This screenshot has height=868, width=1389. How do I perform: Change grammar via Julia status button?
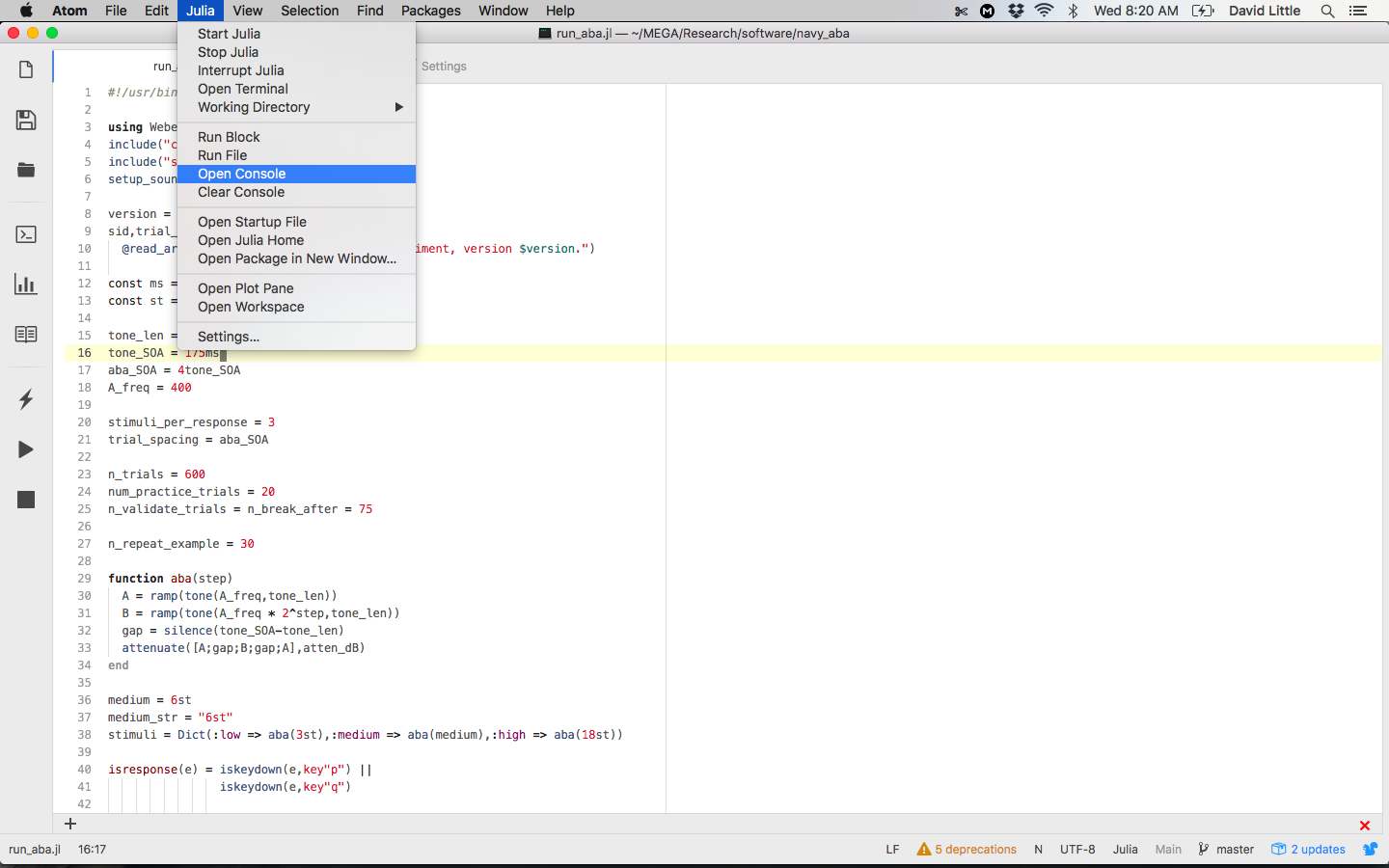click(x=1125, y=850)
